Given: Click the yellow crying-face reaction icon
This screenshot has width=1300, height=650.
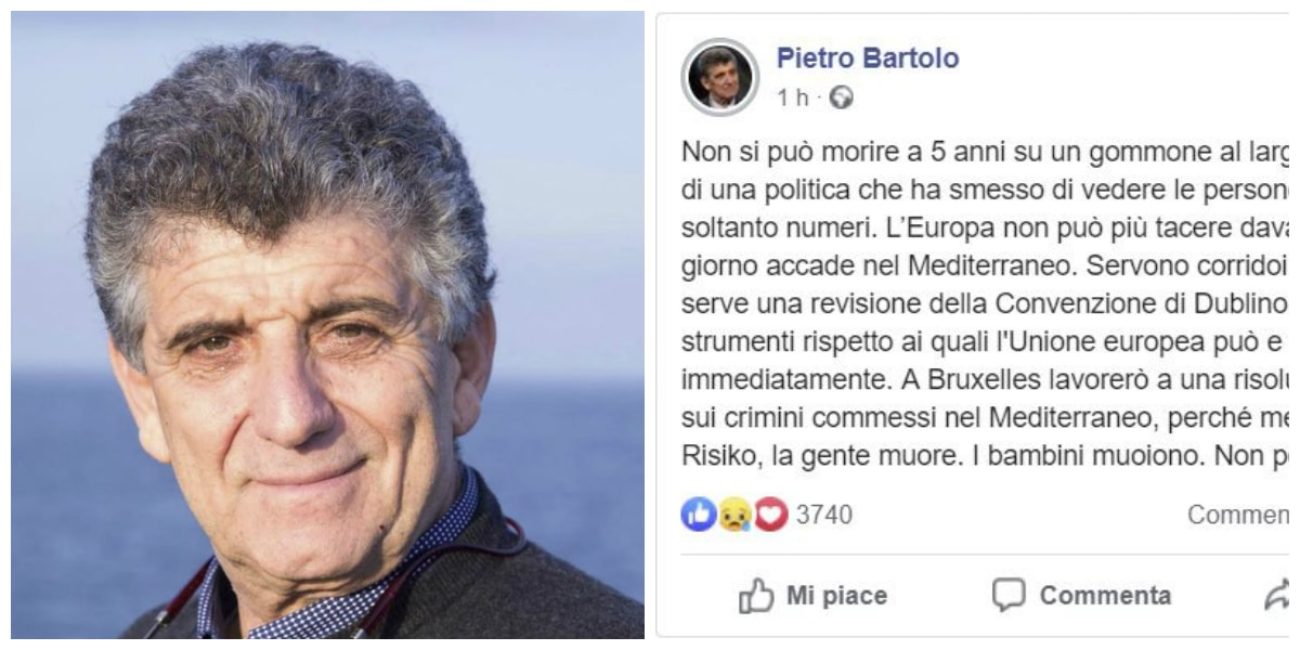Looking at the screenshot, I should click(734, 515).
